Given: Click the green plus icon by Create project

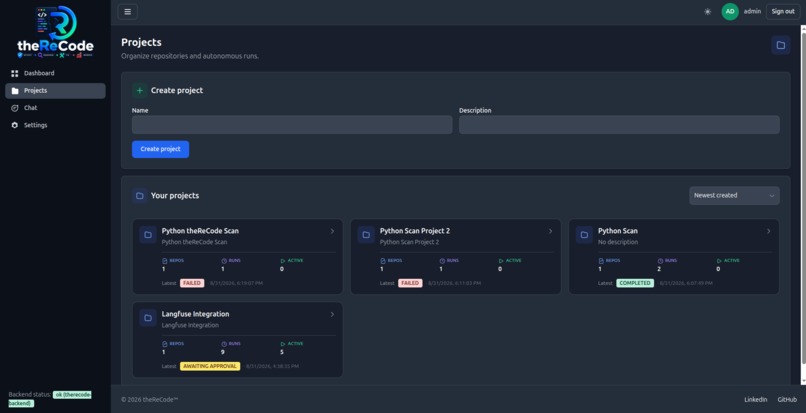Looking at the screenshot, I should (x=139, y=91).
